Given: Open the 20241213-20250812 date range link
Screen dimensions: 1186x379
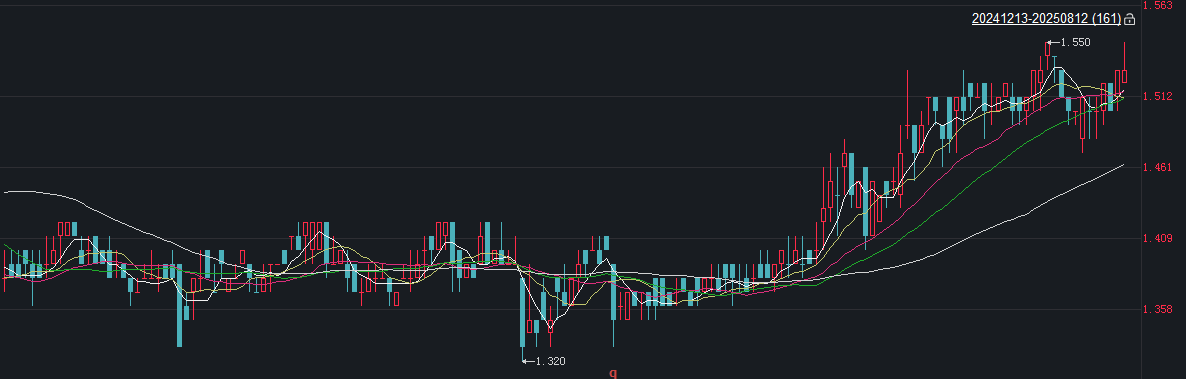Looking at the screenshot, I should coord(1046,19).
